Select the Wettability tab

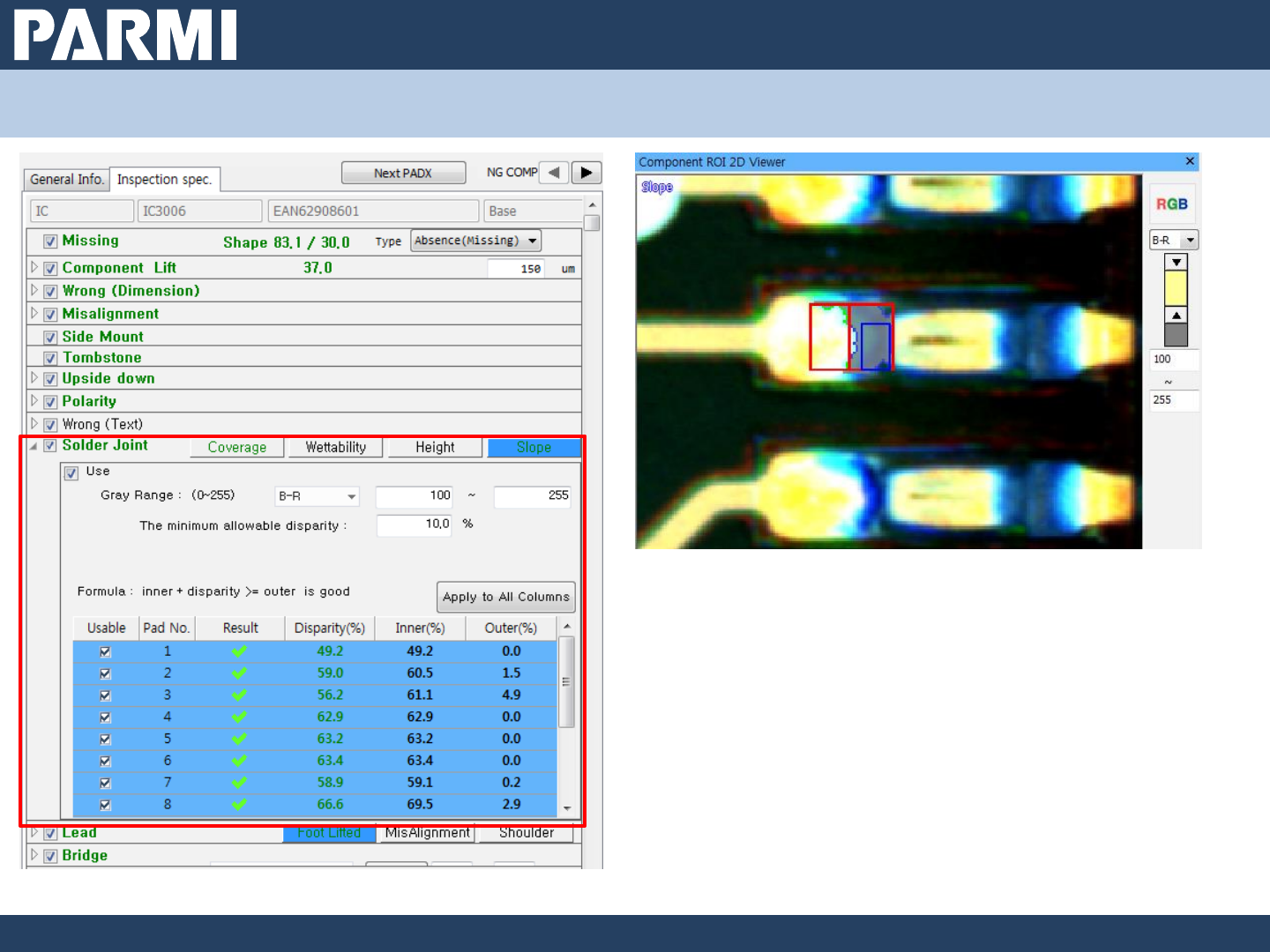[335, 448]
